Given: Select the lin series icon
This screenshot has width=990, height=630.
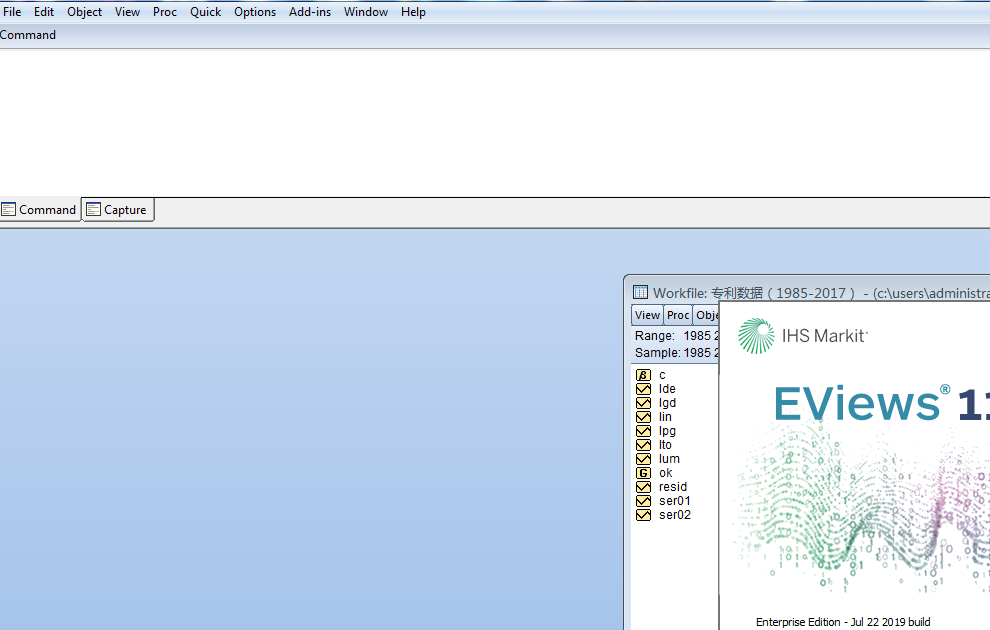Looking at the screenshot, I should (x=643, y=417).
